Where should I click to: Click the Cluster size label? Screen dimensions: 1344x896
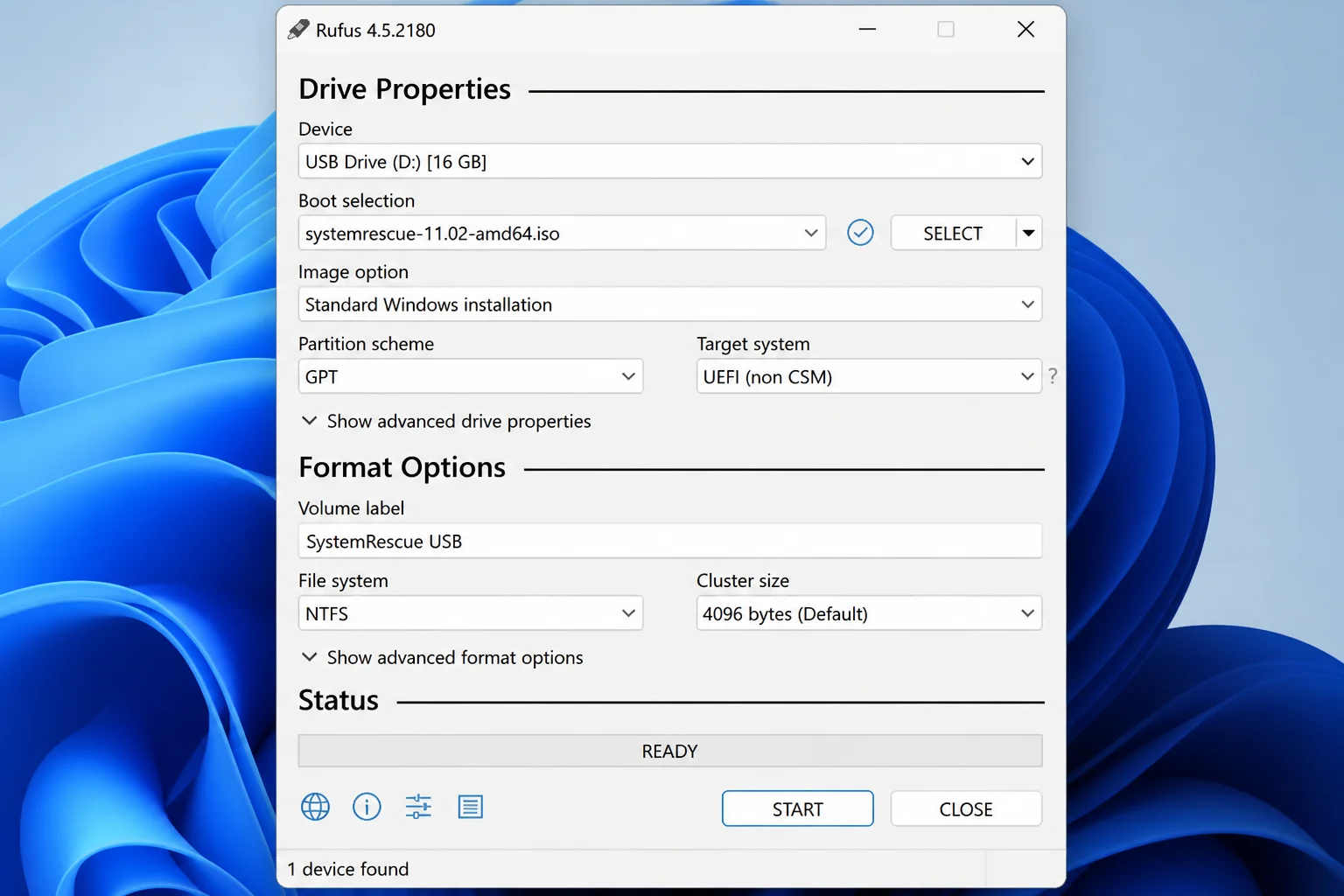click(743, 580)
